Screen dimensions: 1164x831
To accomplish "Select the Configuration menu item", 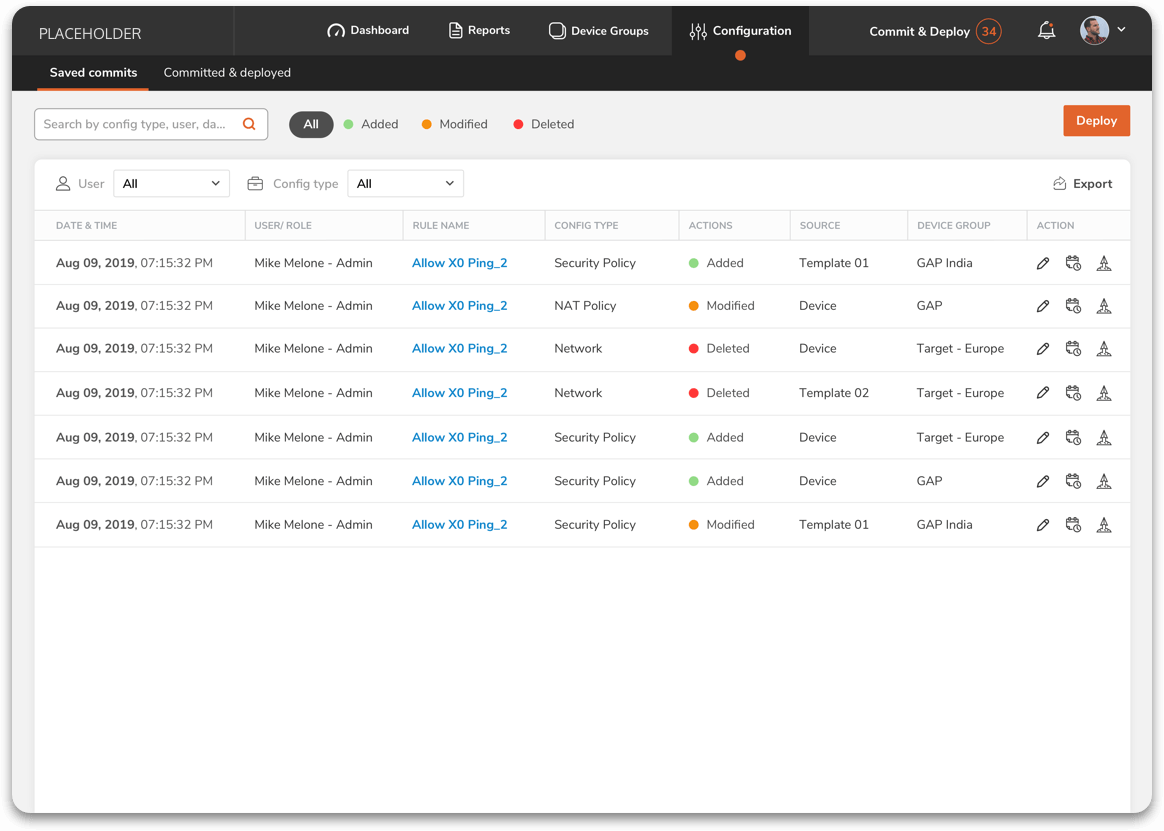I will [740, 29].
